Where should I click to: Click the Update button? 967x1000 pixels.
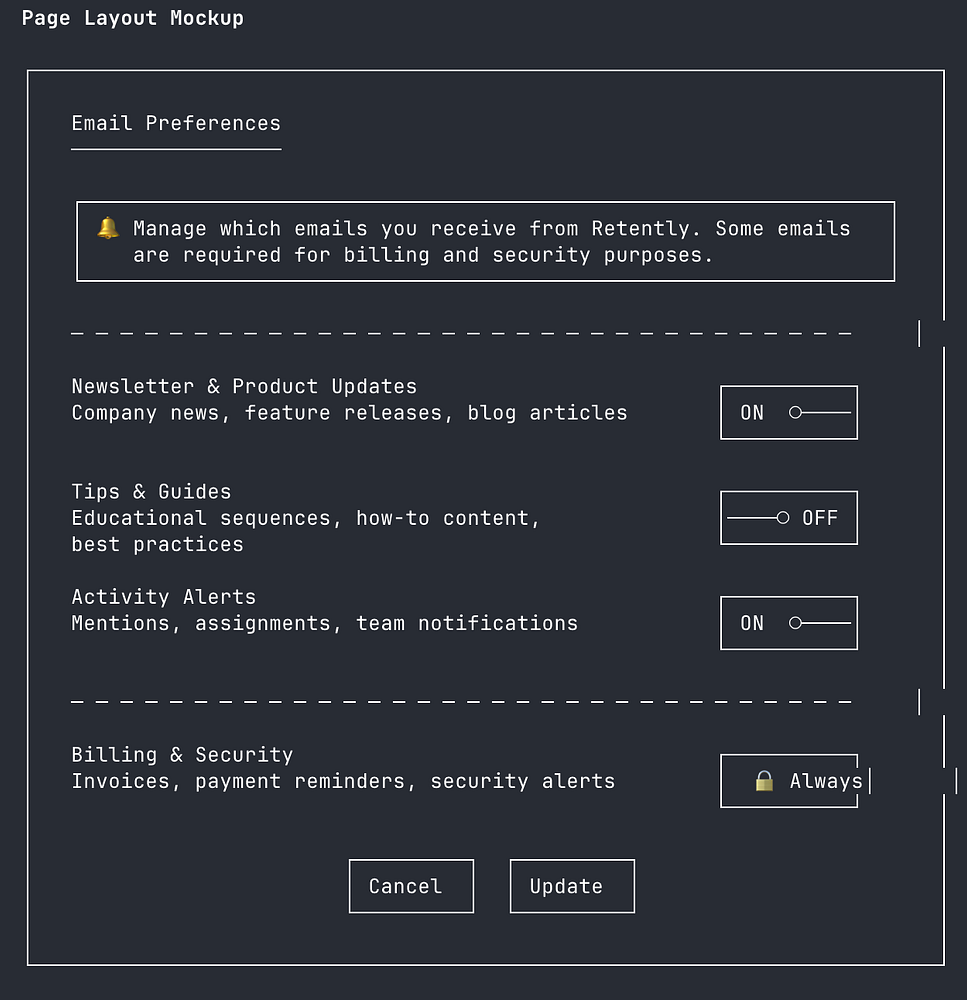coord(572,886)
